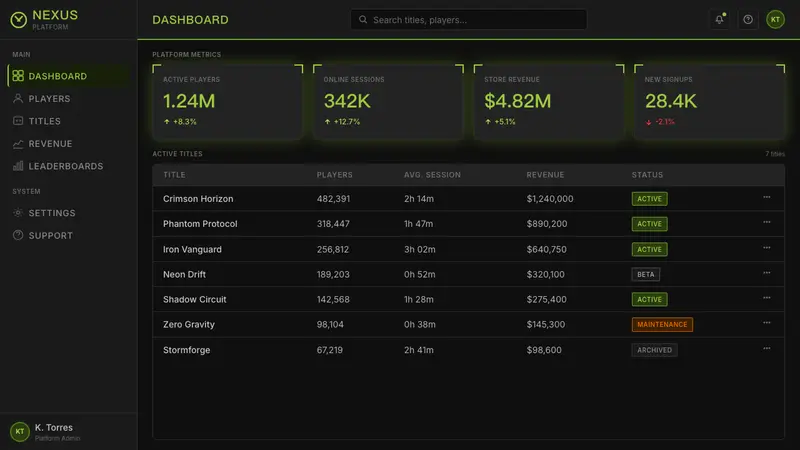
Task: Select the Iron Vanguard title
Action: pos(192,249)
